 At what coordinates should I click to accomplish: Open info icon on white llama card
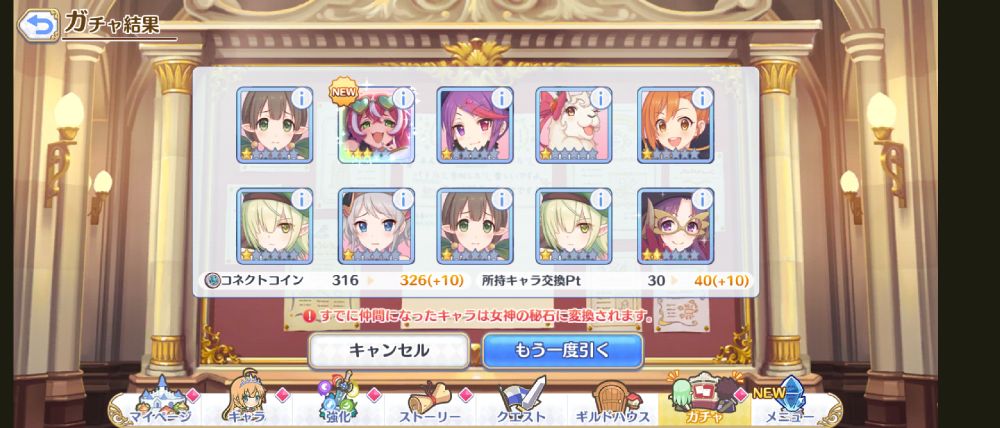601,98
